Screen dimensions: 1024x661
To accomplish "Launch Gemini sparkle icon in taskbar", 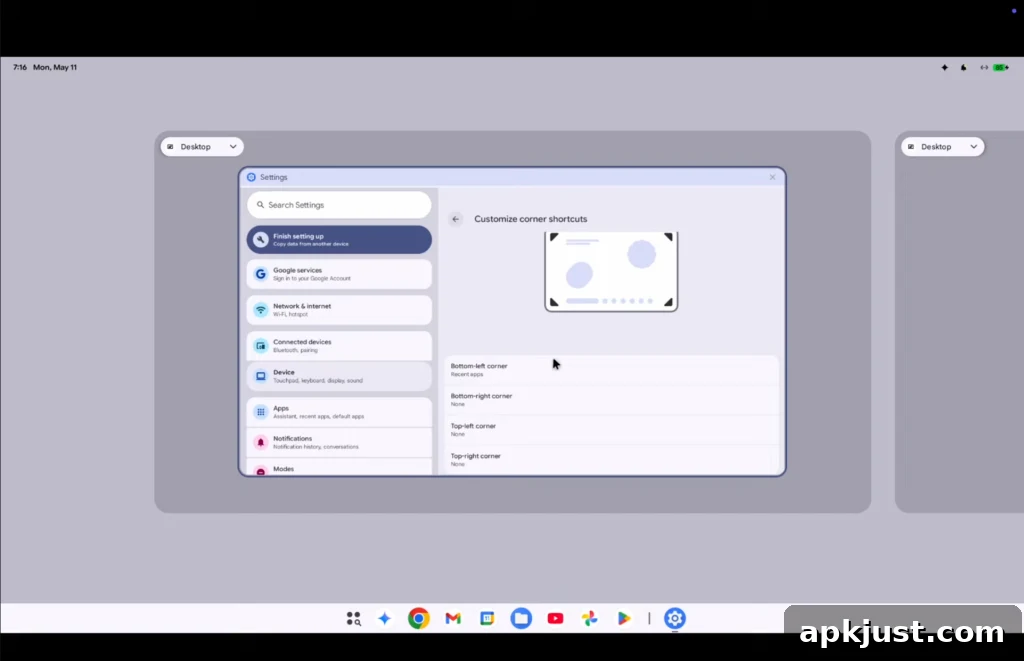I will pyautogui.click(x=385, y=619).
